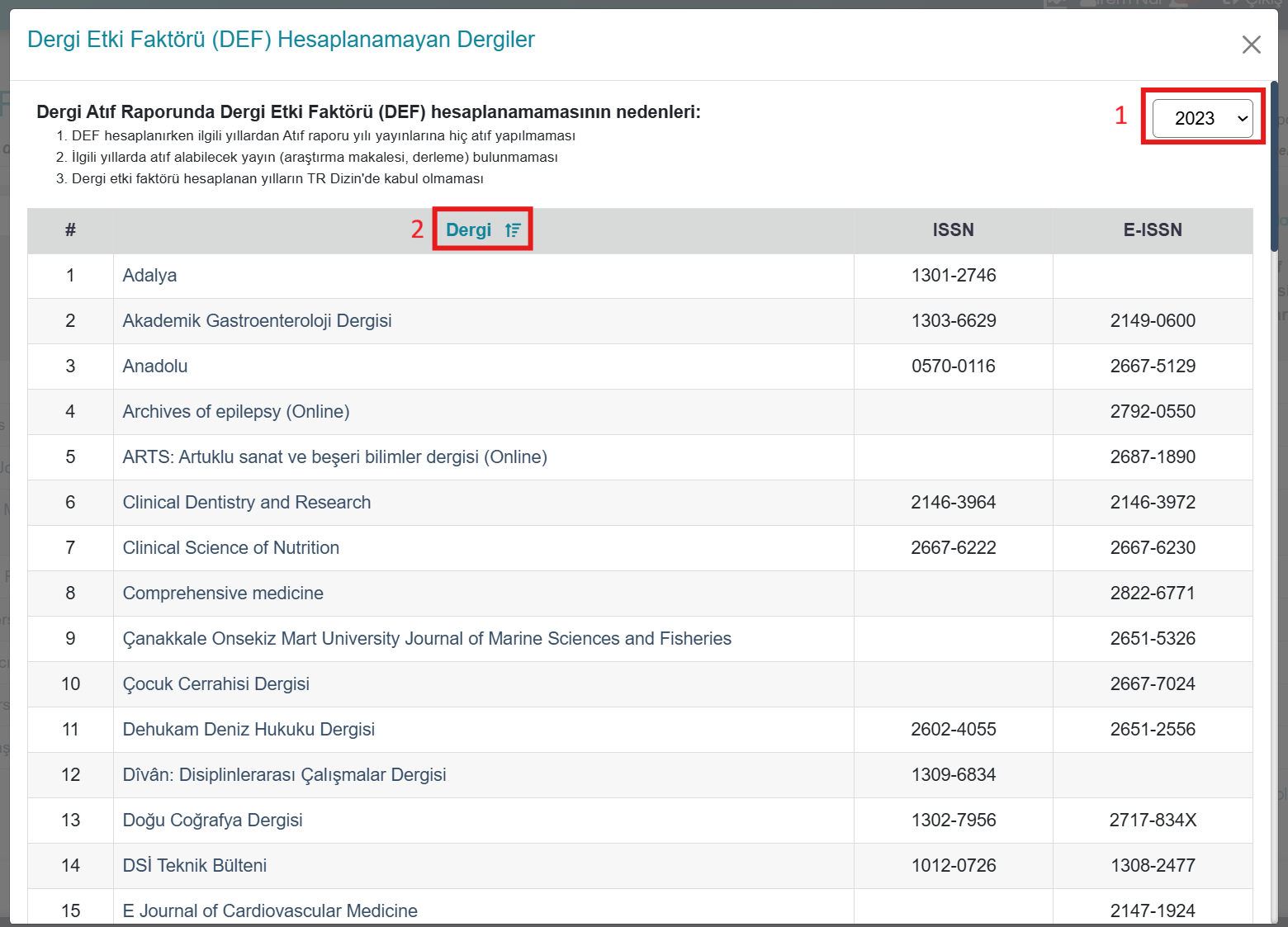Select Dîvân: Disiplinlerarası Çalışmalar Dergisi

284,775
